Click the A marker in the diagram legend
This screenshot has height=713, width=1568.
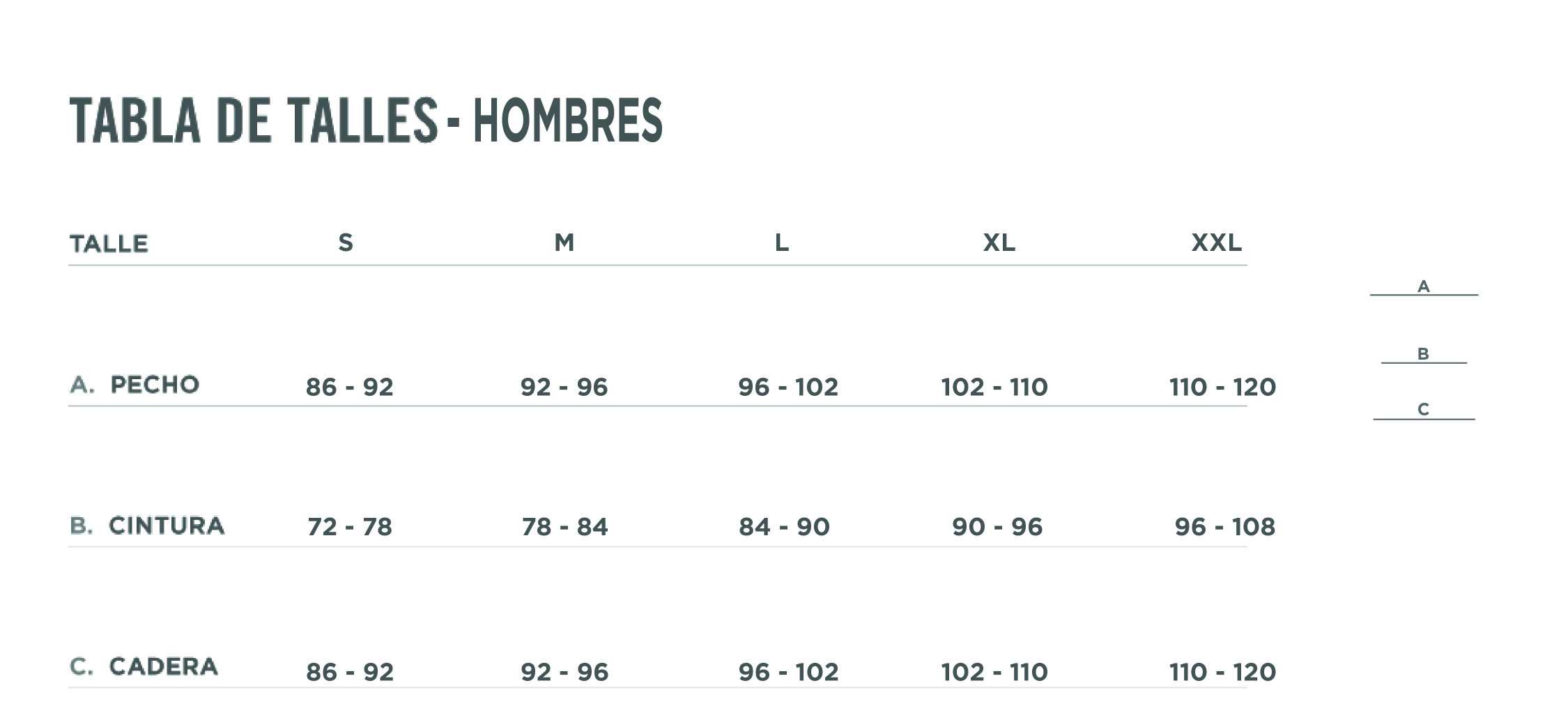pyautogui.click(x=1423, y=286)
